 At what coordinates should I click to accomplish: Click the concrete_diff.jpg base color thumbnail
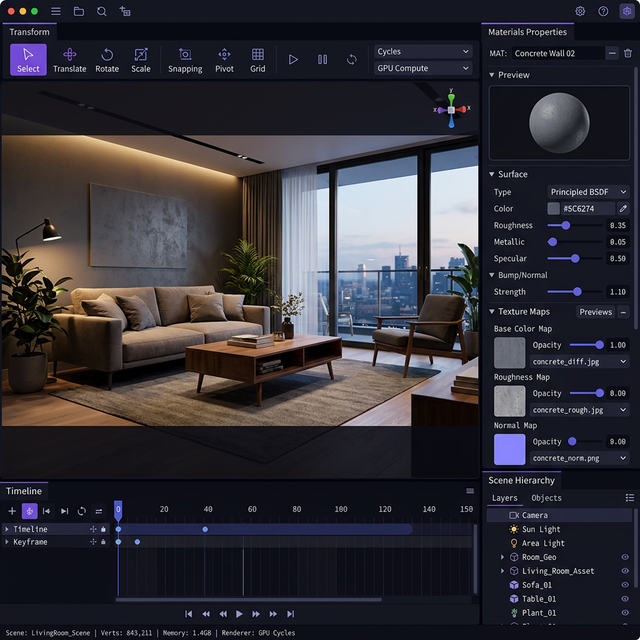tap(509, 352)
